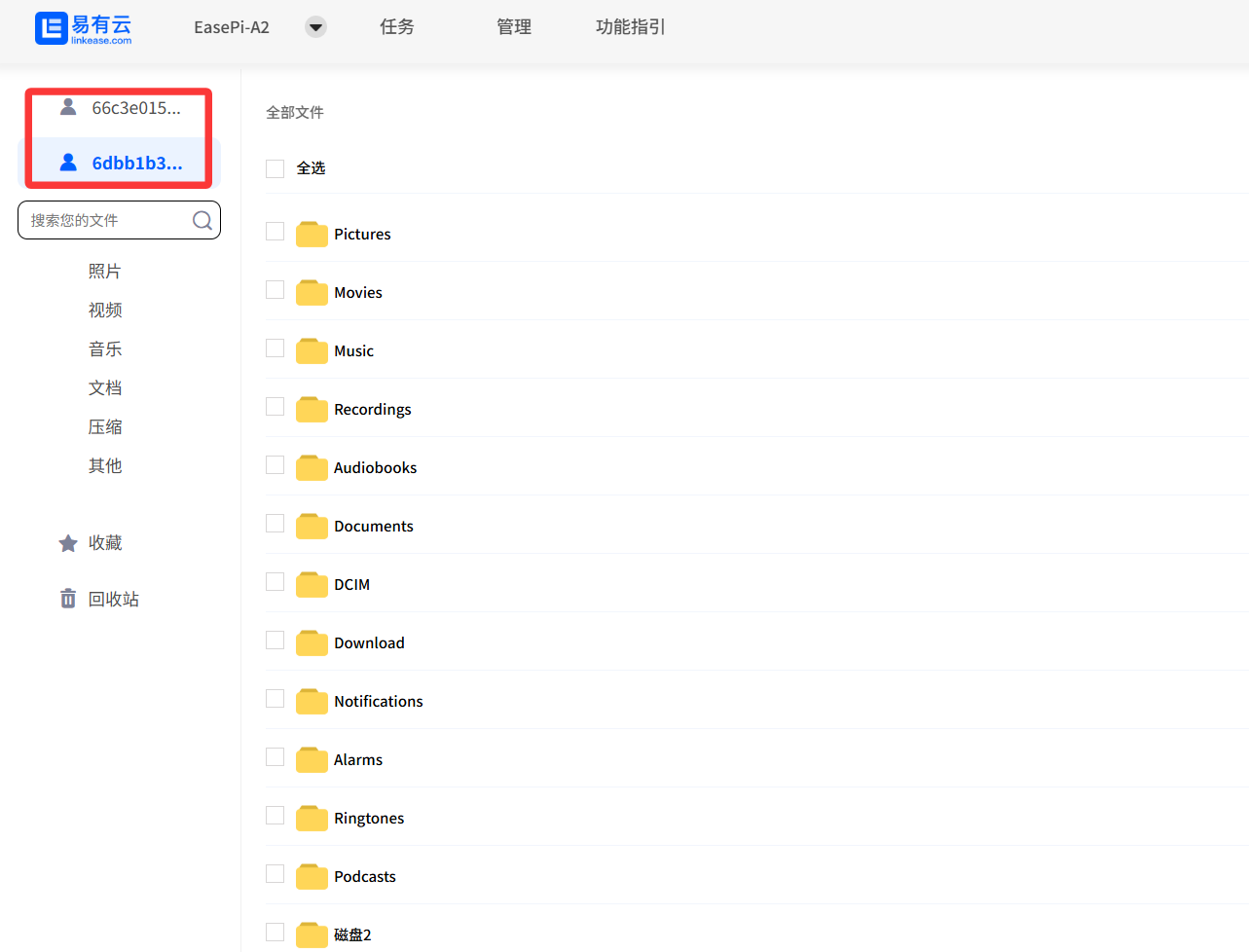Select user account 66c3e015
The image size is (1249, 952).
tap(121, 108)
